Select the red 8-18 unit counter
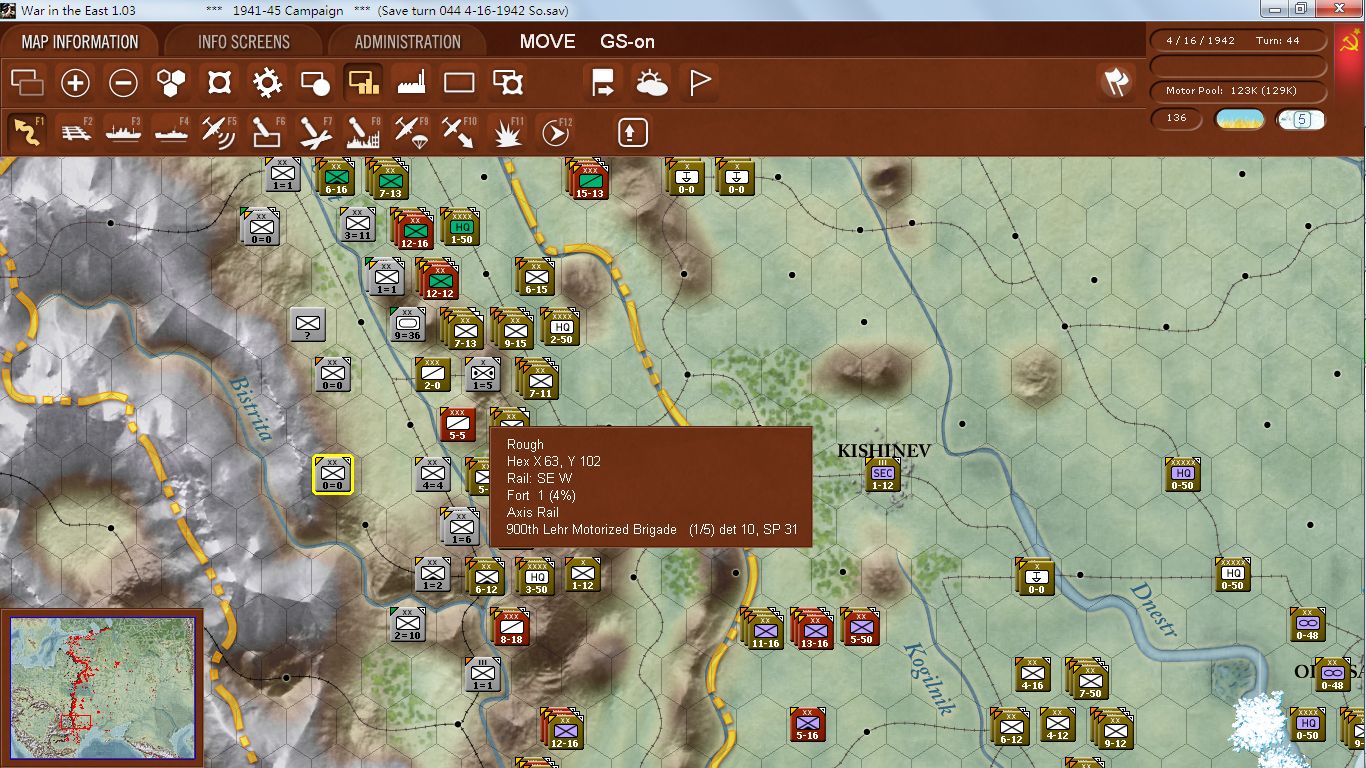 coord(511,627)
